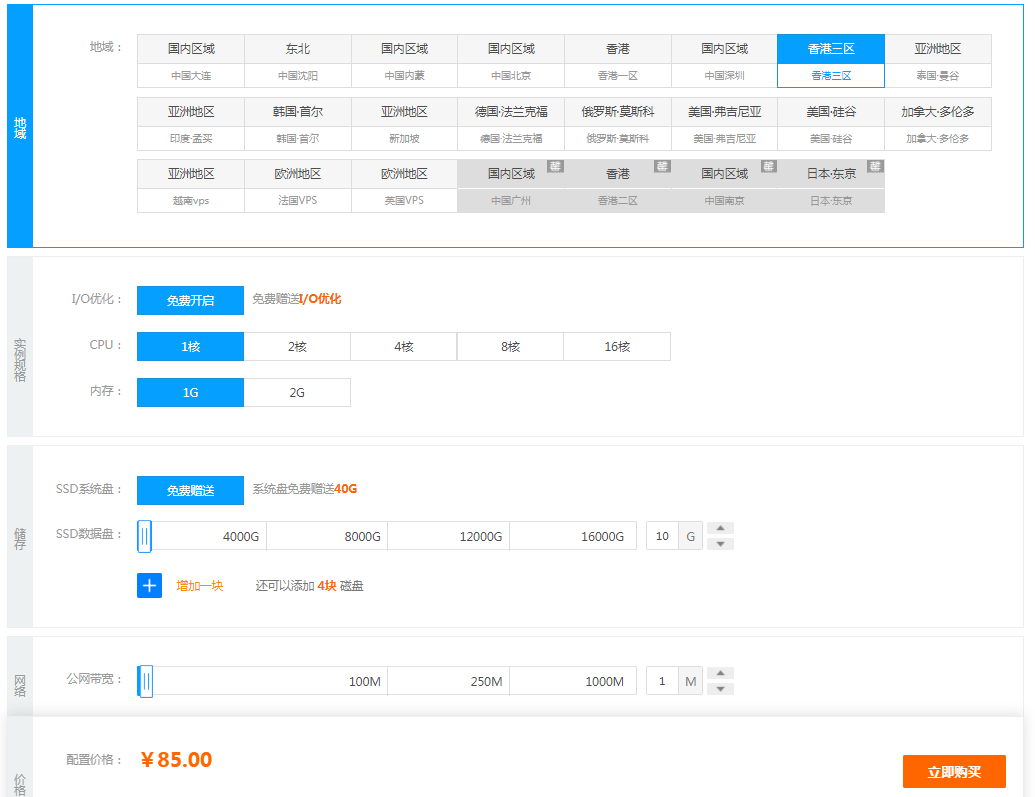The width and height of the screenshot is (1035, 797).
Task: Click the 免费赠送 system disk toggle
Action: 190,490
